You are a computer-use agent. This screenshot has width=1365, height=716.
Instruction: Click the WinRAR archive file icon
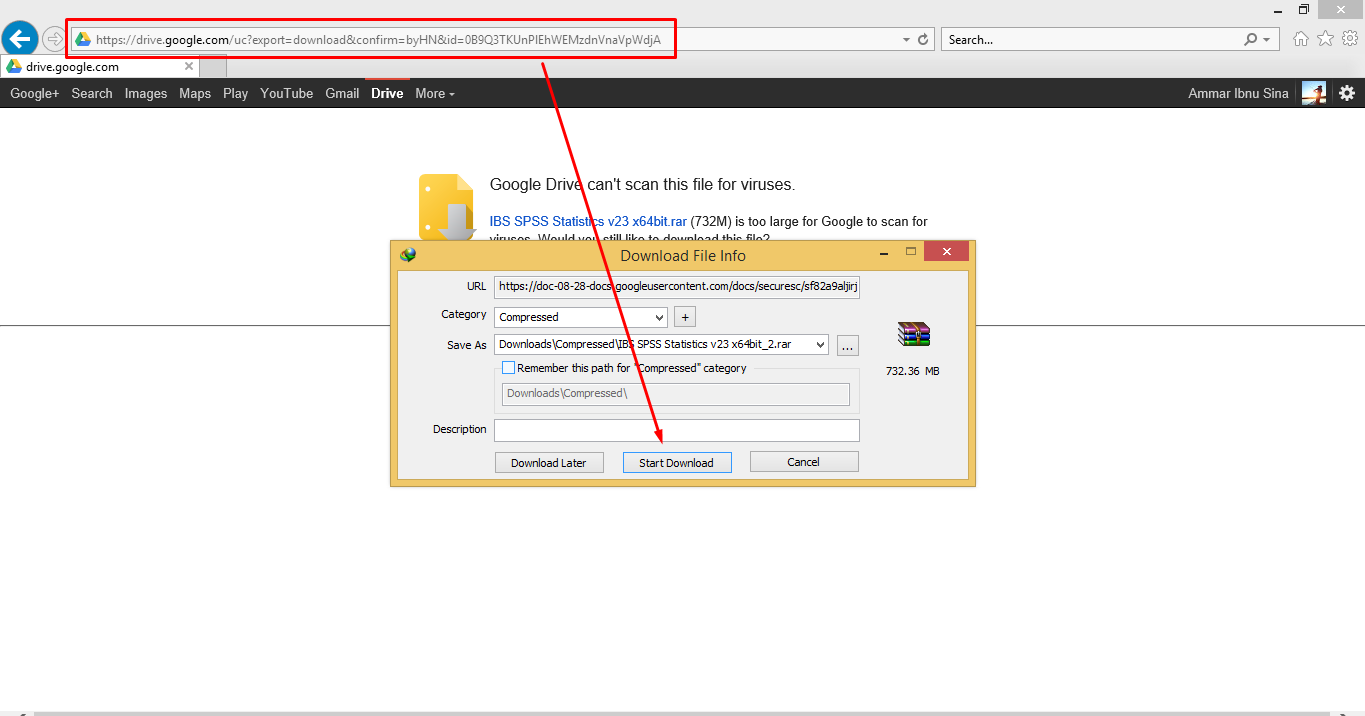coord(913,334)
